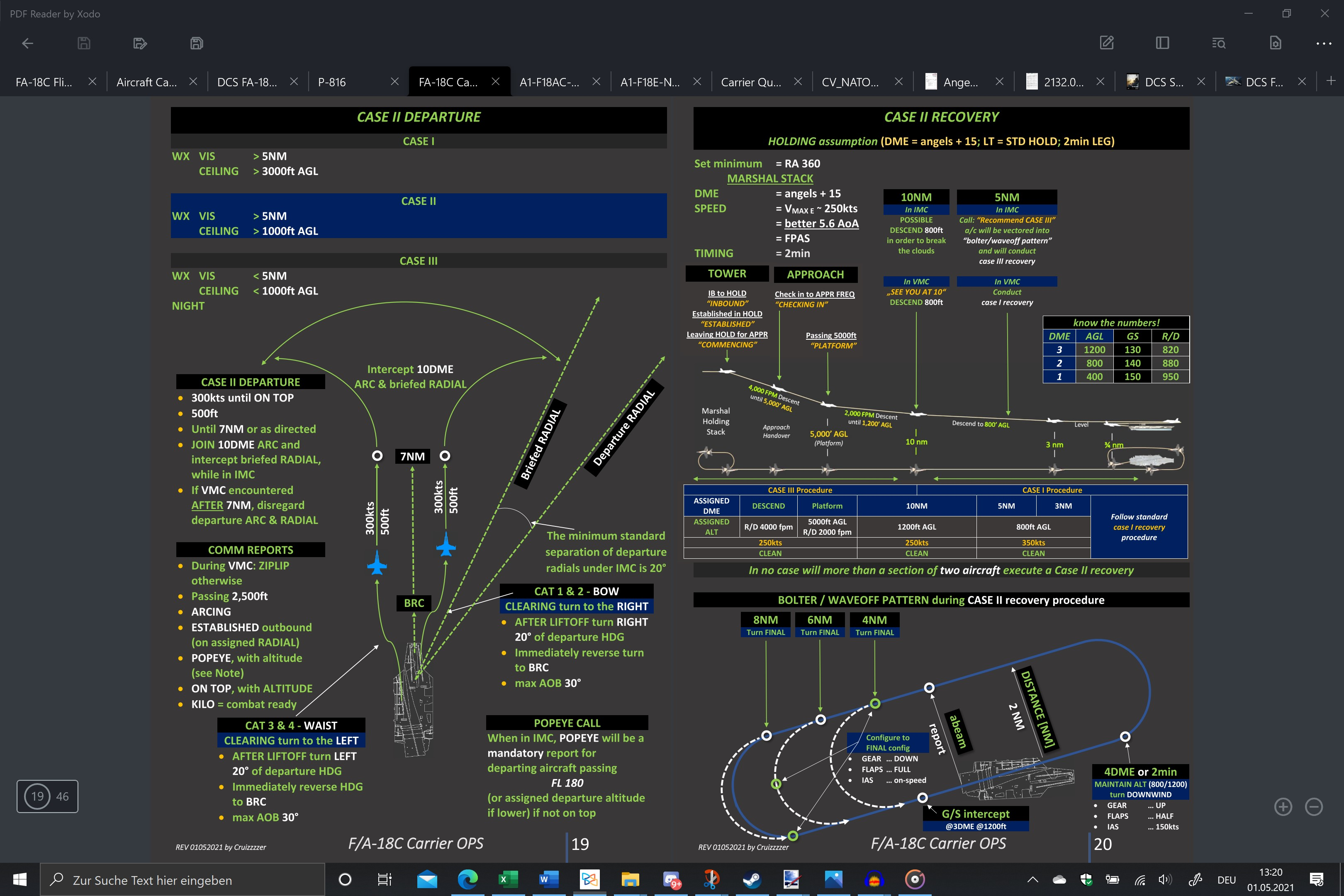This screenshot has height=896, width=1344.
Task: Open the search in document icon
Action: pyautogui.click(x=1218, y=44)
